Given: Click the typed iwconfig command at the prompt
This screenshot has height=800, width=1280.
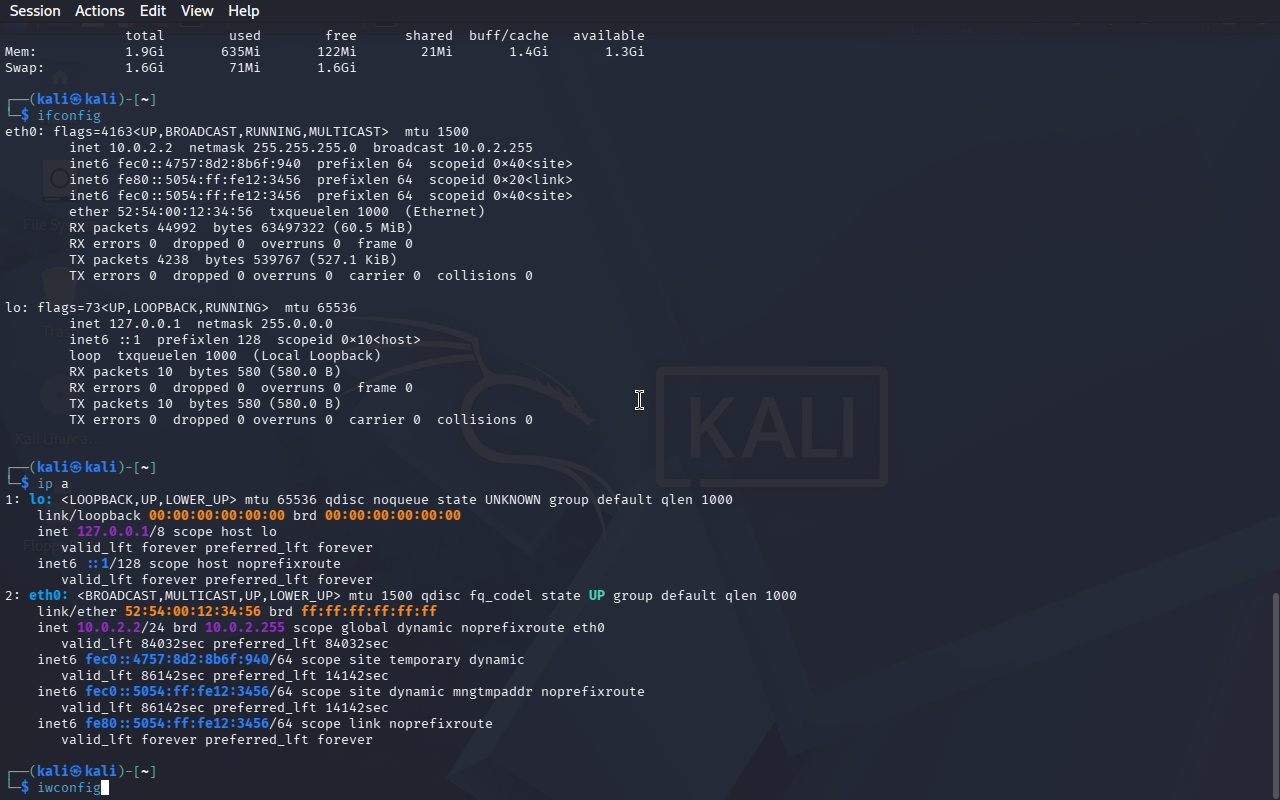Looking at the screenshot, I should [x=69, y=788].
